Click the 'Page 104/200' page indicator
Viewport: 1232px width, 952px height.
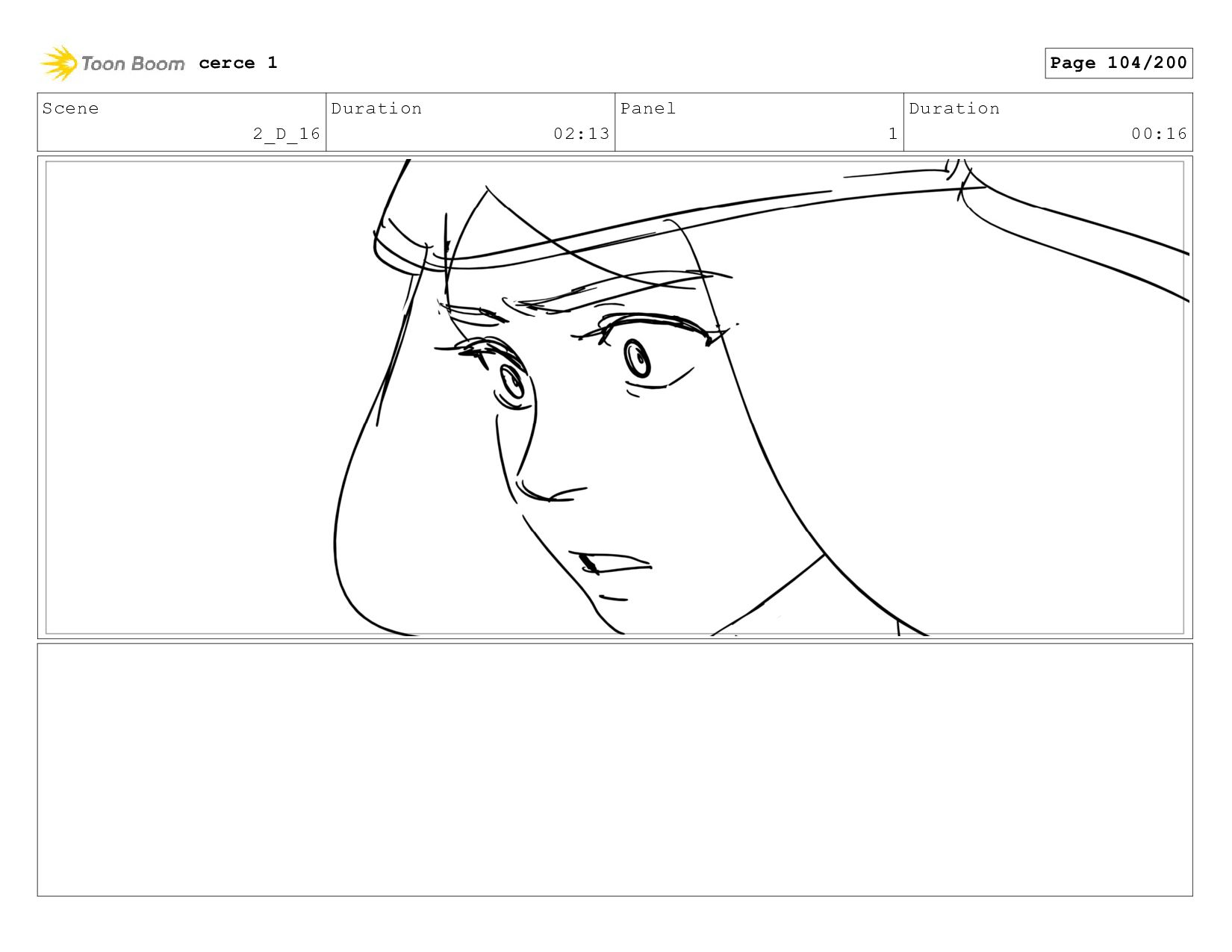pyautogui.click(x=1119, y=63)
